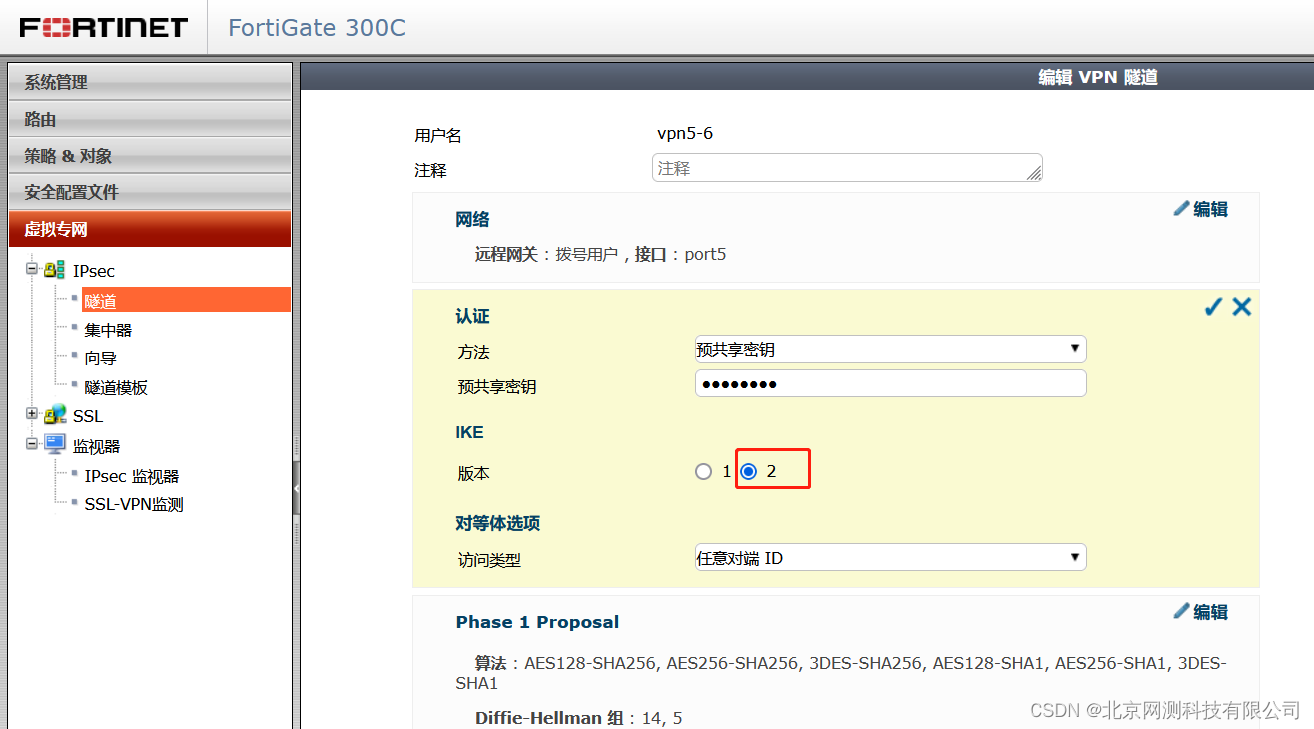Click into the 注释 comment field
This screenshot has width=1314, height=729.
coord(847,167)
